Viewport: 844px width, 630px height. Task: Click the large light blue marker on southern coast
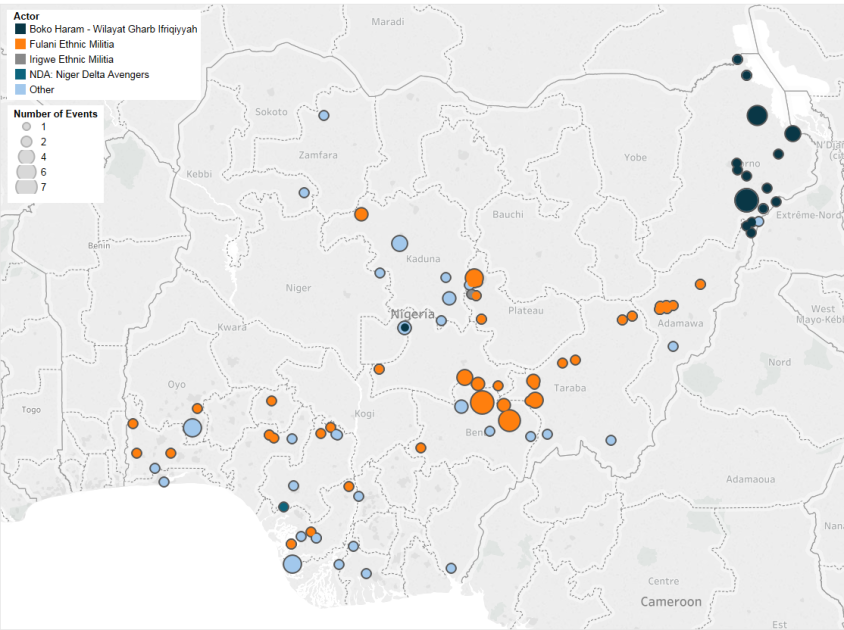(292, 564)
